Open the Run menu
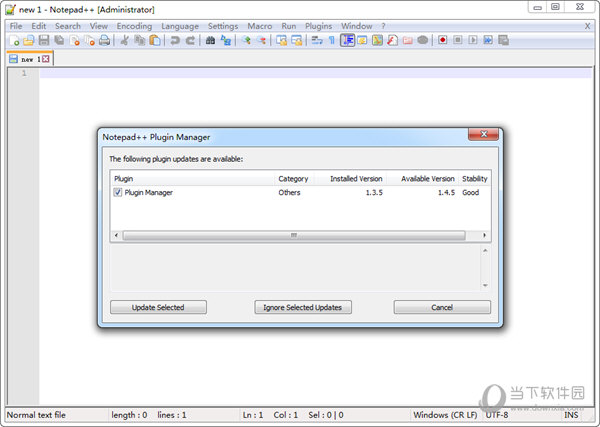Image resolution: width=600 pixels, height=427 pixels. tap(289, 26)
